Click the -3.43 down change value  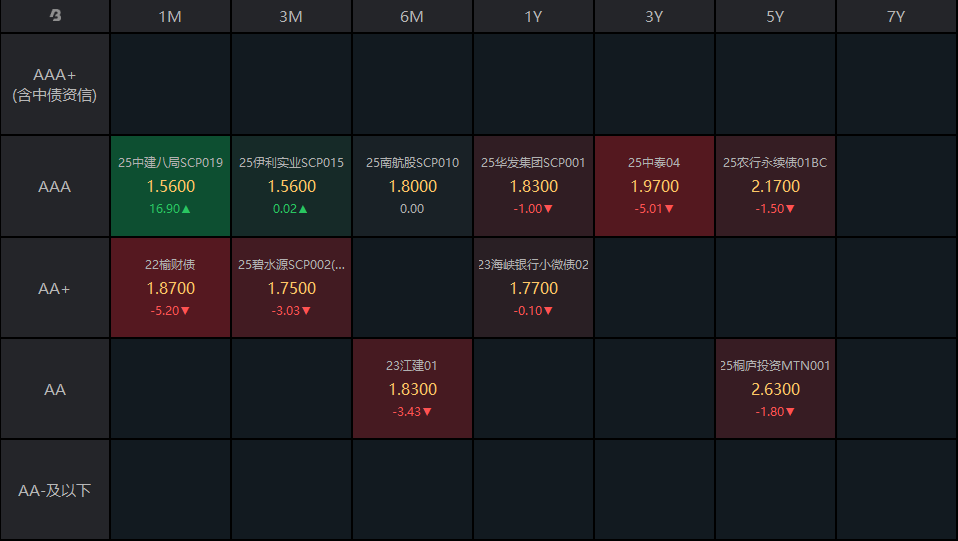pyautogui.click(x=412, y=412)
